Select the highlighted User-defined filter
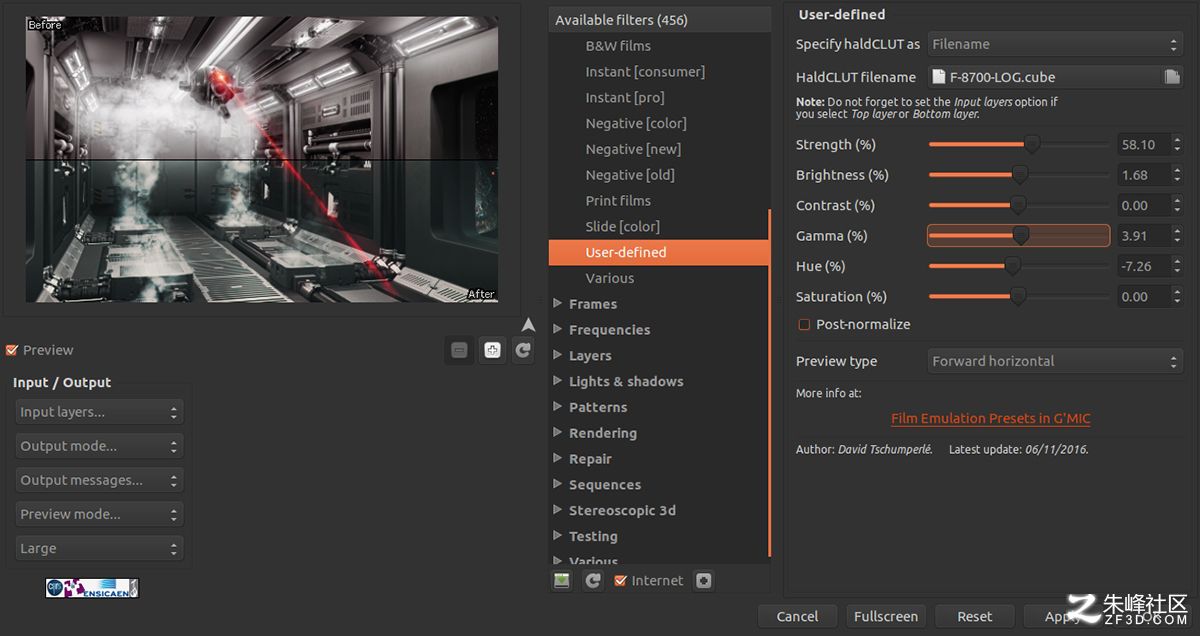Image resolution: width=1200 pixels, height=636 pixels. click(x=658, y=253)
